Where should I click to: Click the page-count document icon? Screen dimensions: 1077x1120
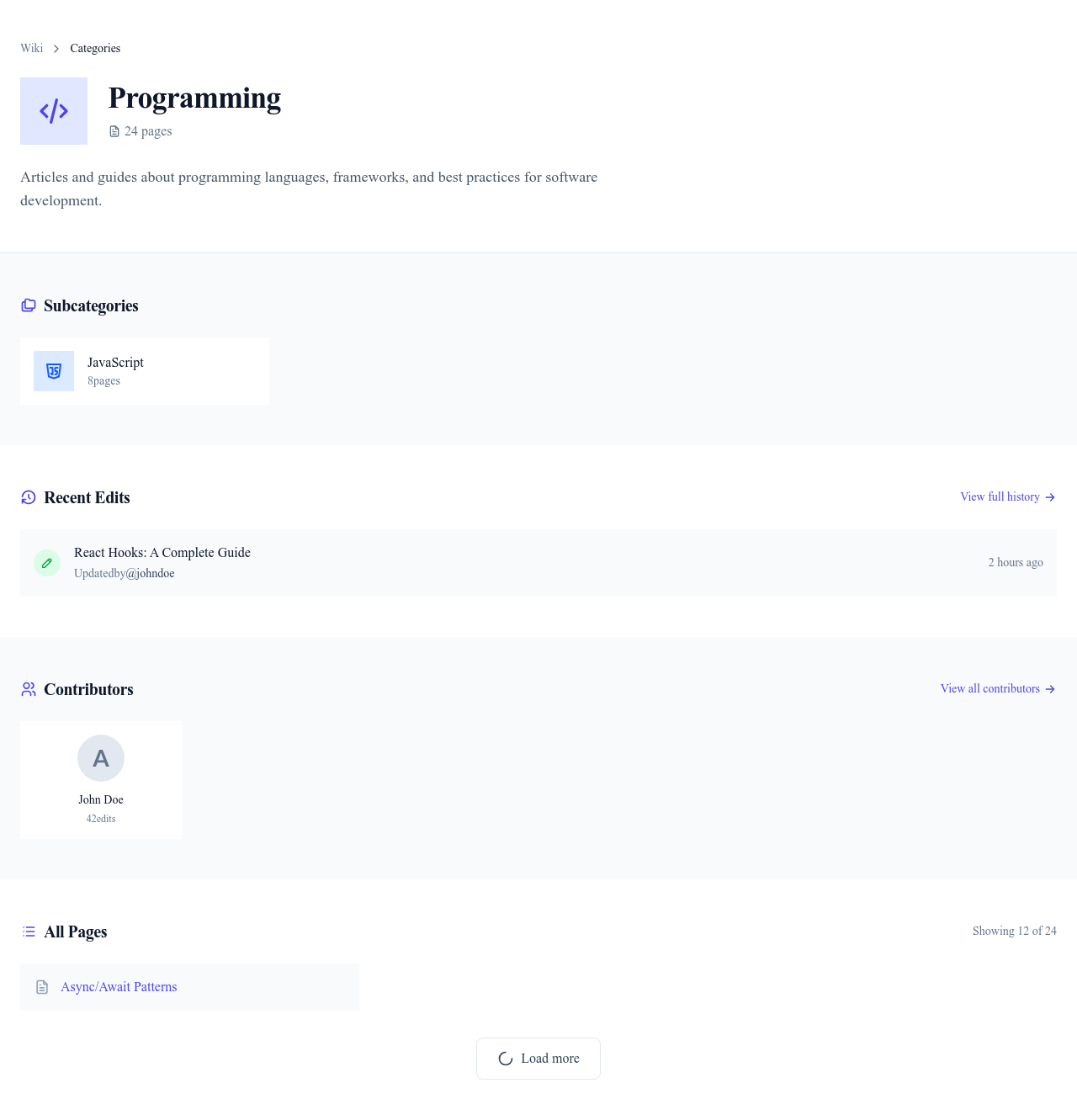click(x=114, y=131)
